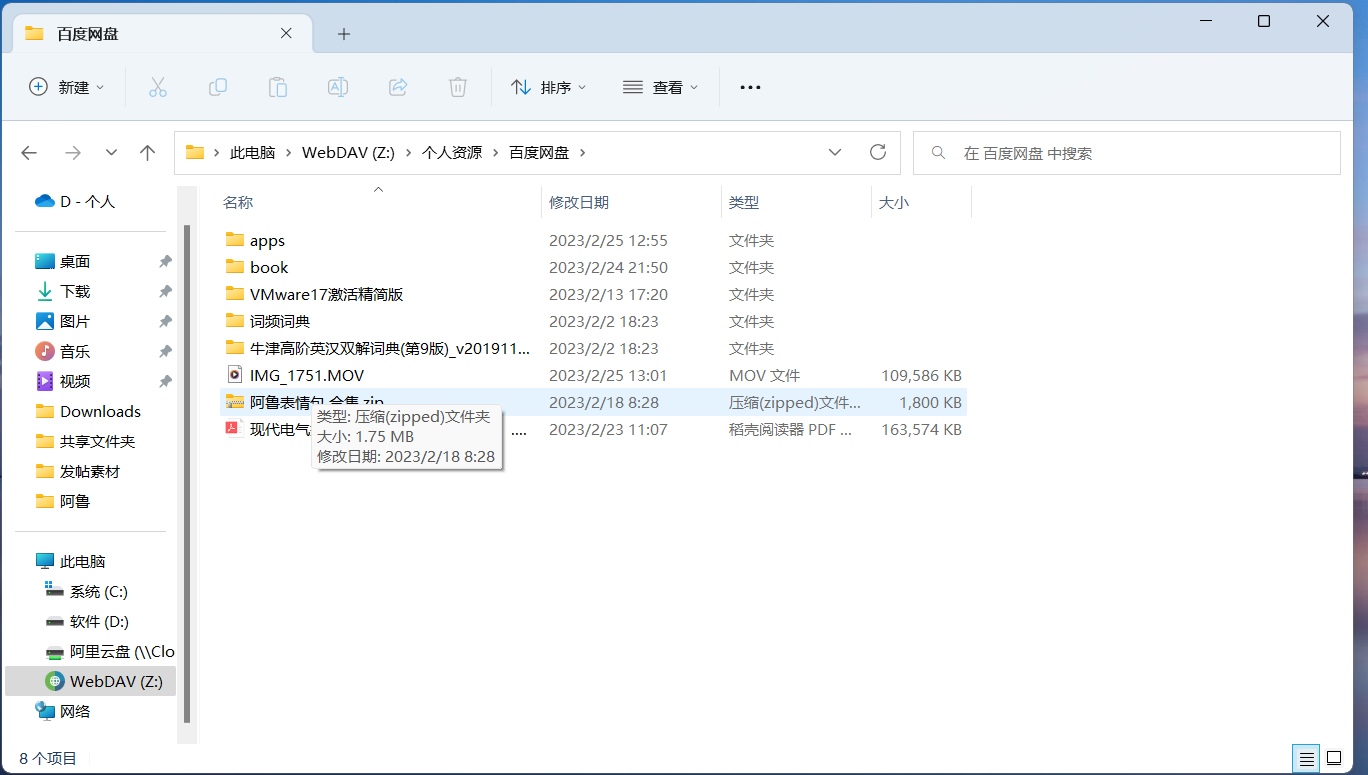Screen dimensions: 1368x775
Task: Select 阿里云盘 network drive in sidebar
Action: (108, 651)
